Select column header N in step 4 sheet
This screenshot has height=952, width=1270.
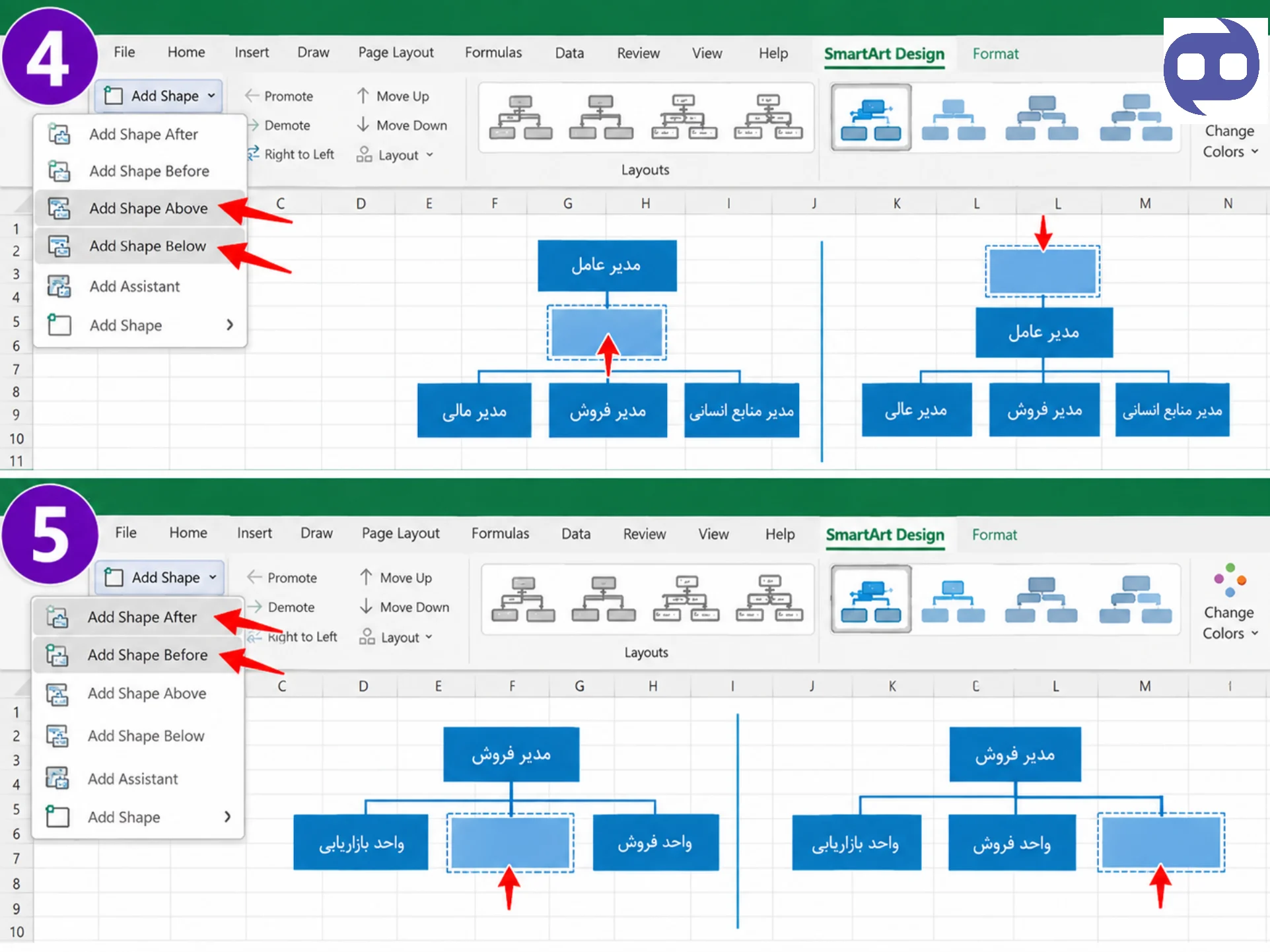pos(1228,203)
